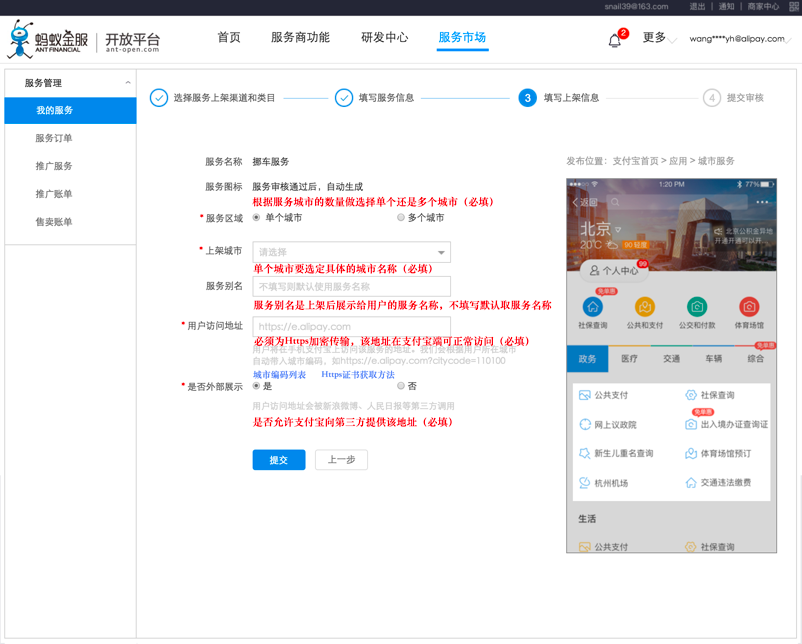Screen dimensions: 802x644
Task: Tap the 公共和支付 yellow circle icon in preview
Action: click(644, 307)
